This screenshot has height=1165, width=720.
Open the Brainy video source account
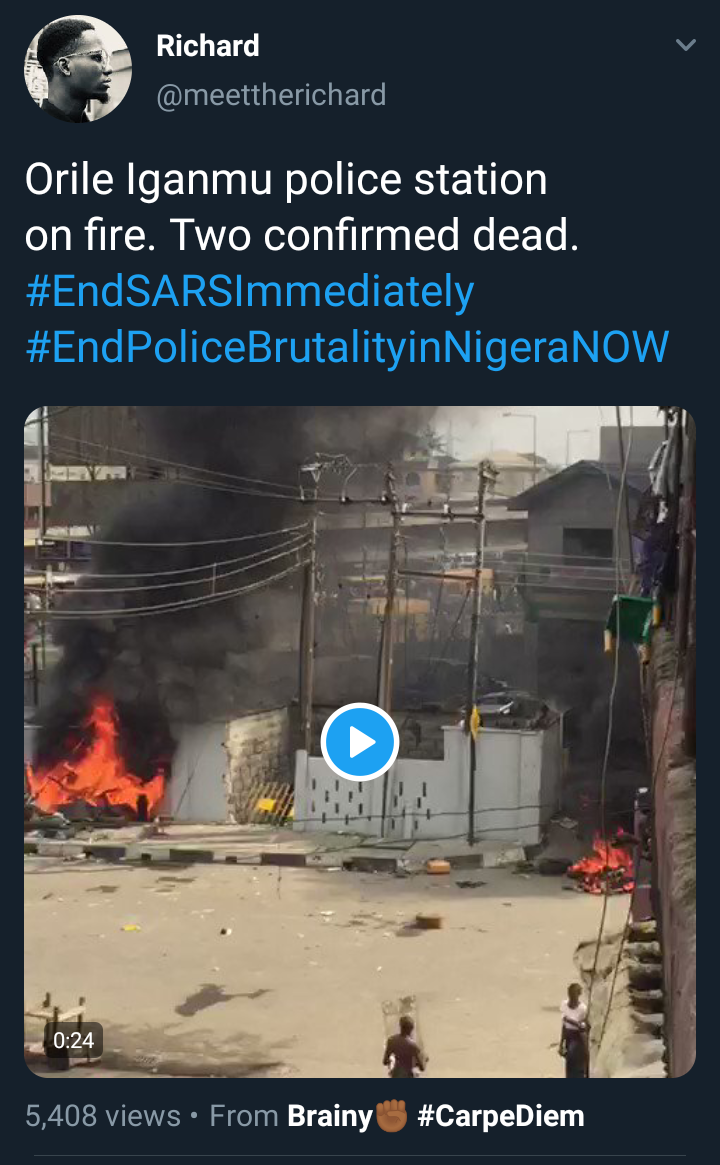point(330,1116)
